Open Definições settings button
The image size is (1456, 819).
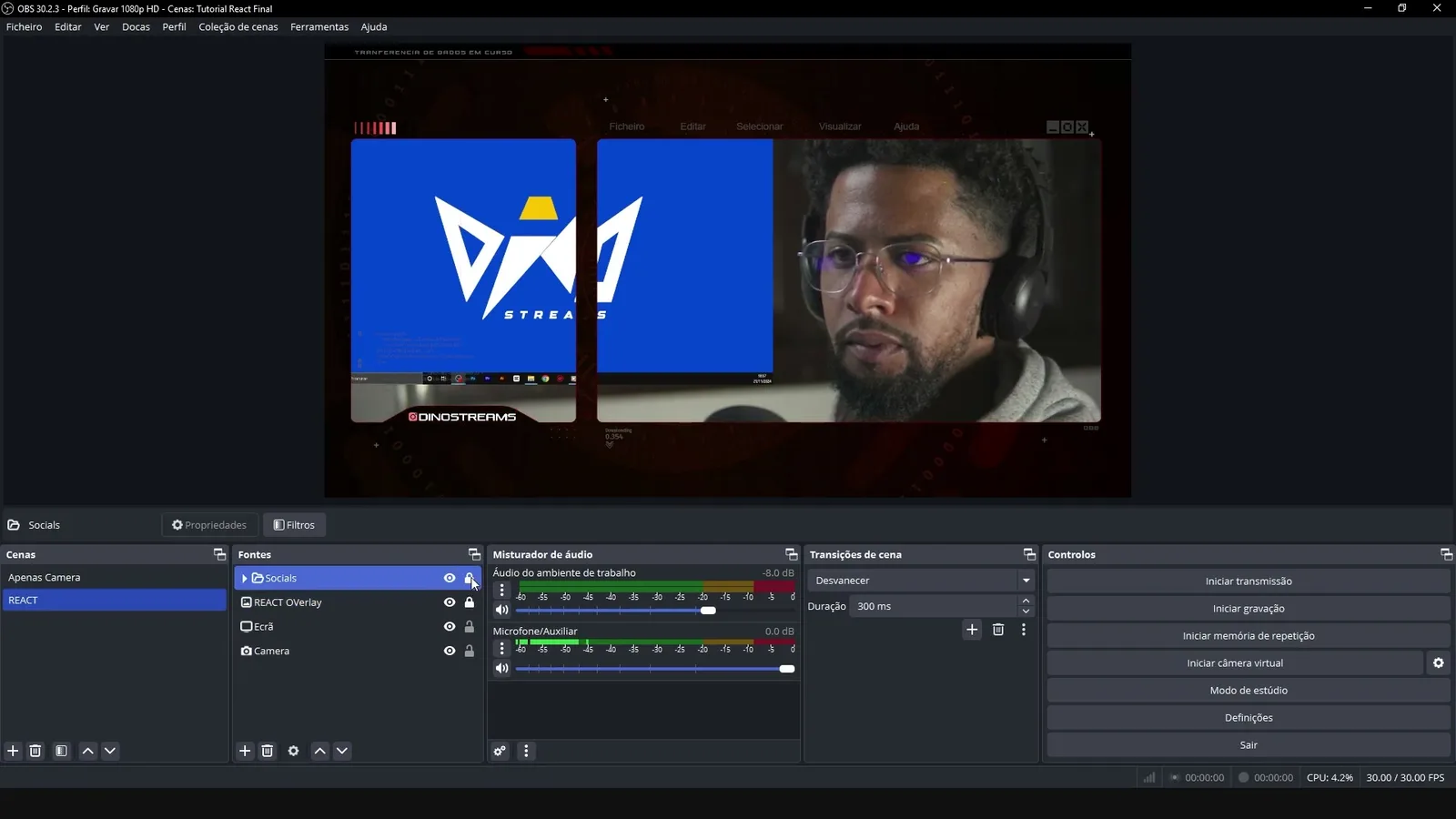pos(1249,718)
